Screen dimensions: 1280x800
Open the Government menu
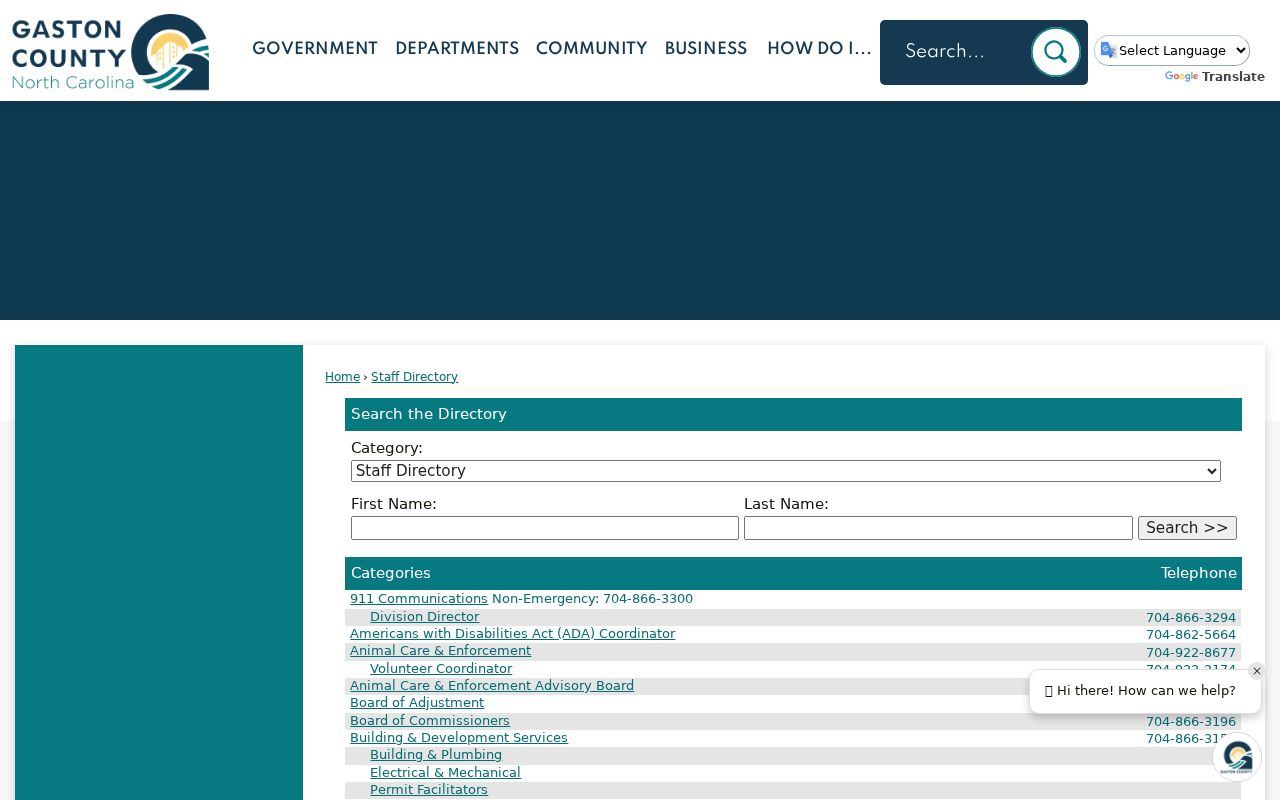coord(315,49)
